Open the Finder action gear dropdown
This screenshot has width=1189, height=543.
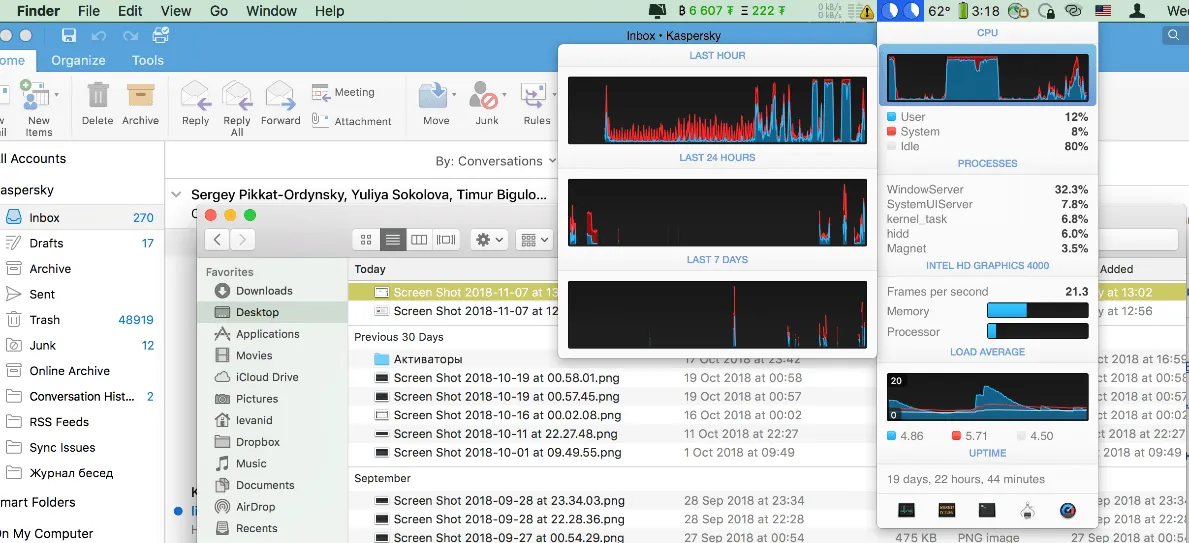coord(489,240)
